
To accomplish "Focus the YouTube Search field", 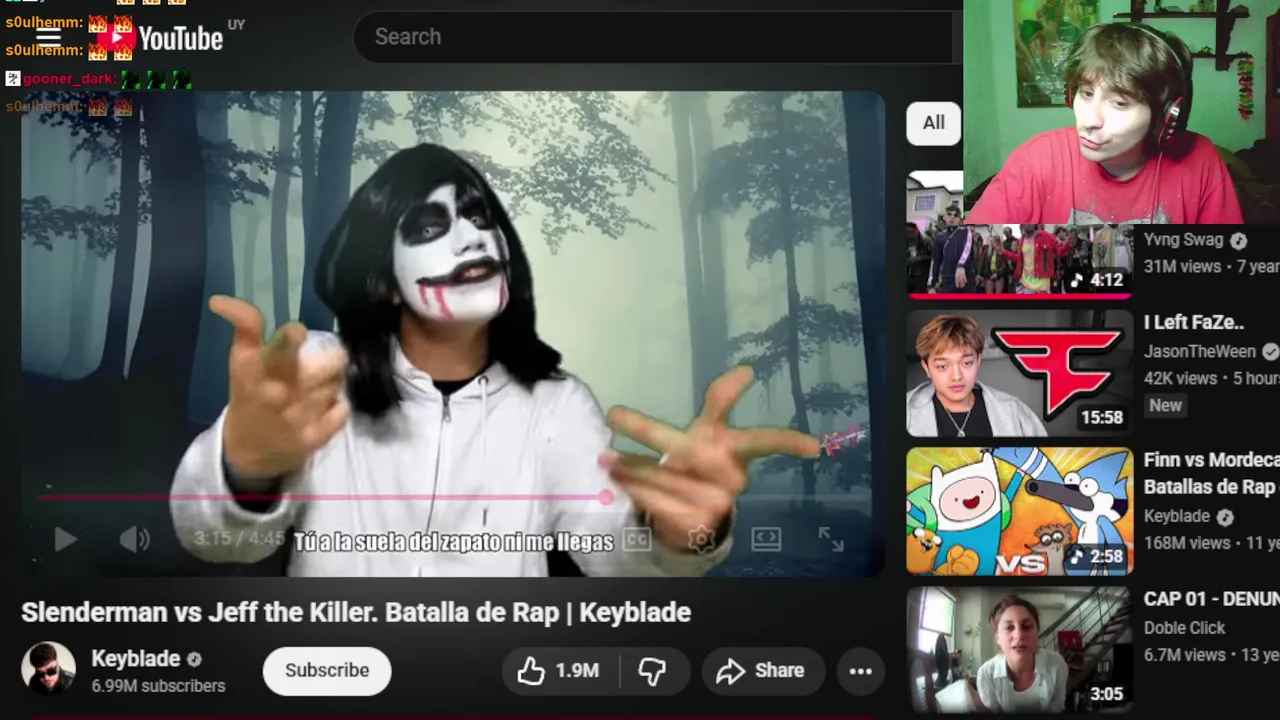I will click(x=655, y=37).
